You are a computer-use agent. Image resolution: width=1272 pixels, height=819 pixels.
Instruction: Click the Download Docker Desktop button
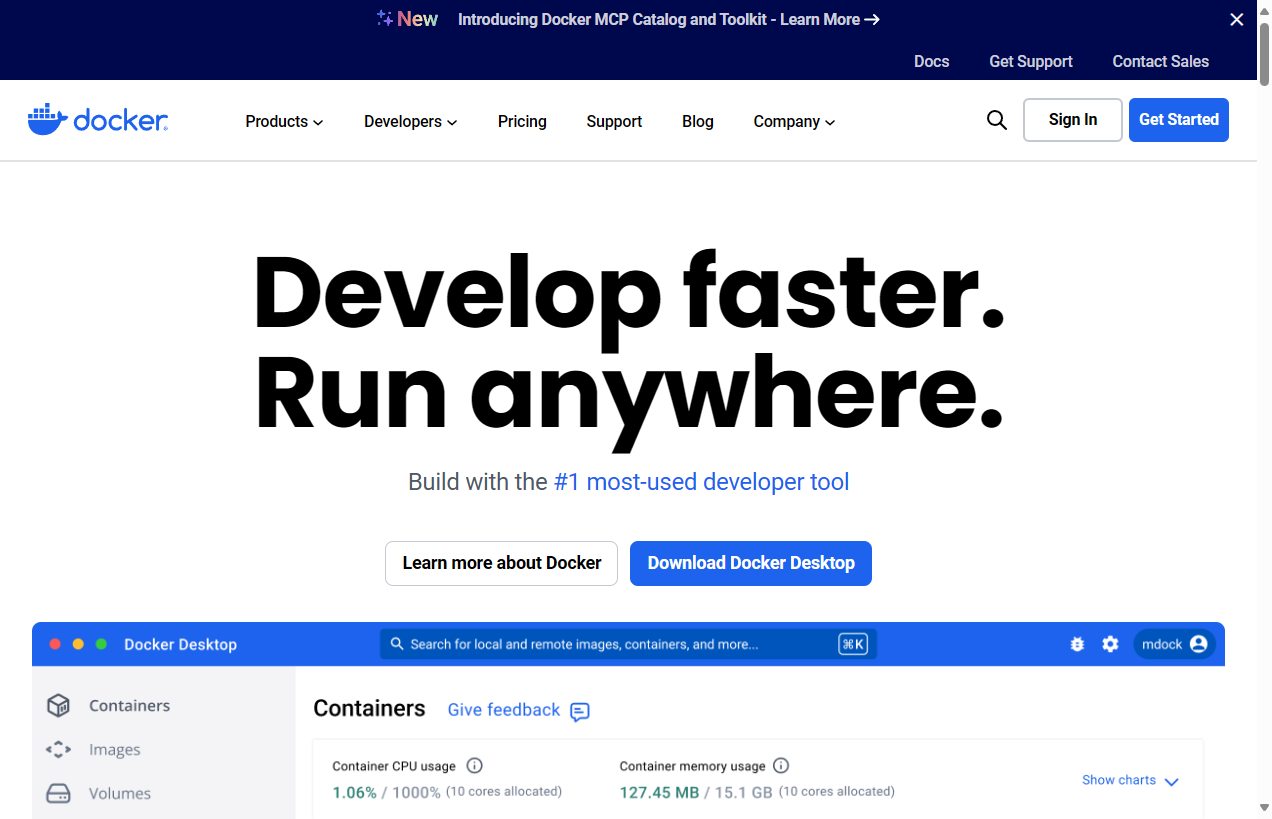click(751, 563)
